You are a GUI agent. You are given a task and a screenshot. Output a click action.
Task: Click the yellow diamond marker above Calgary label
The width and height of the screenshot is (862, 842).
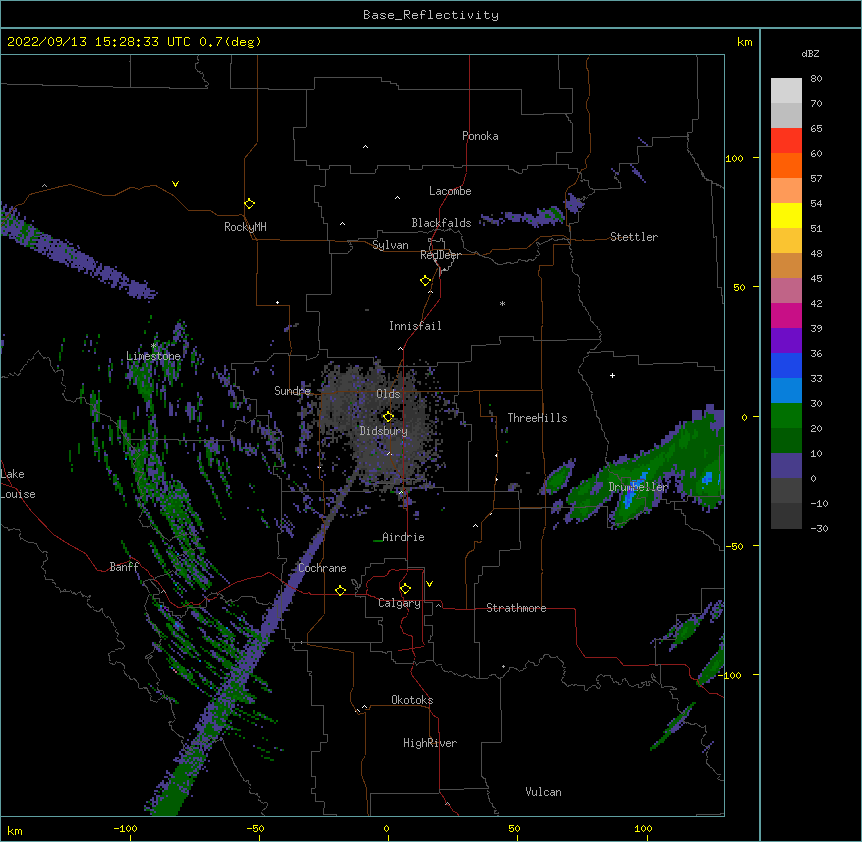(x=405, y=589)
